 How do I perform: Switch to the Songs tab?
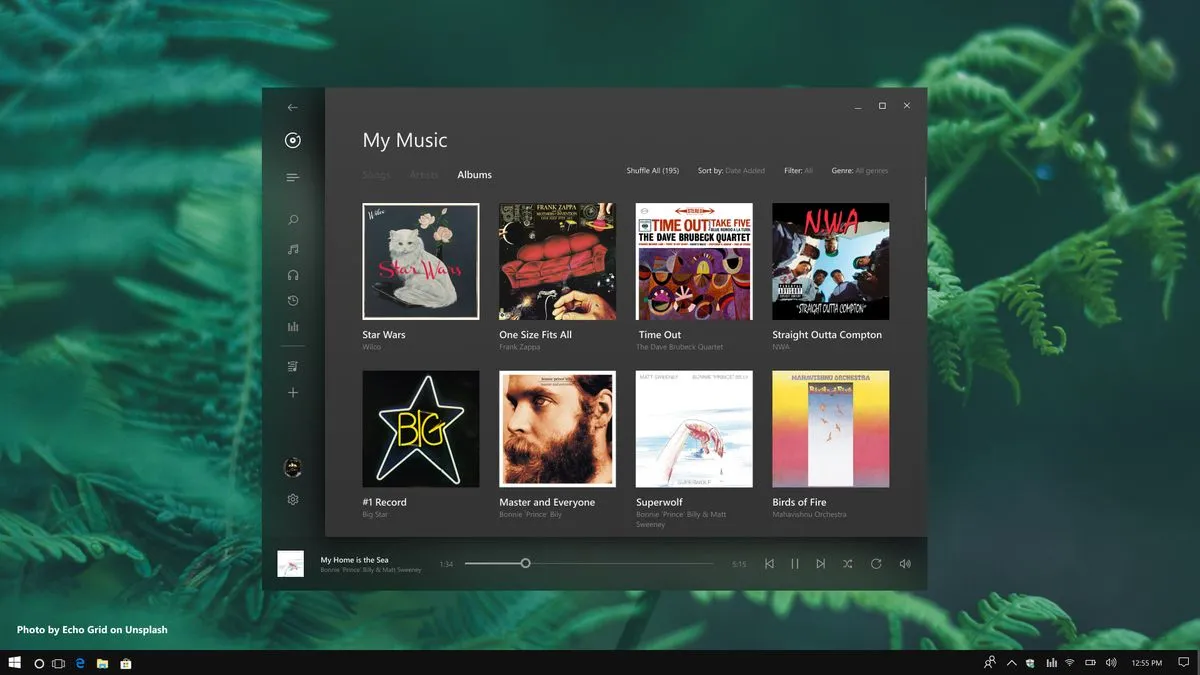click(376, 175)
